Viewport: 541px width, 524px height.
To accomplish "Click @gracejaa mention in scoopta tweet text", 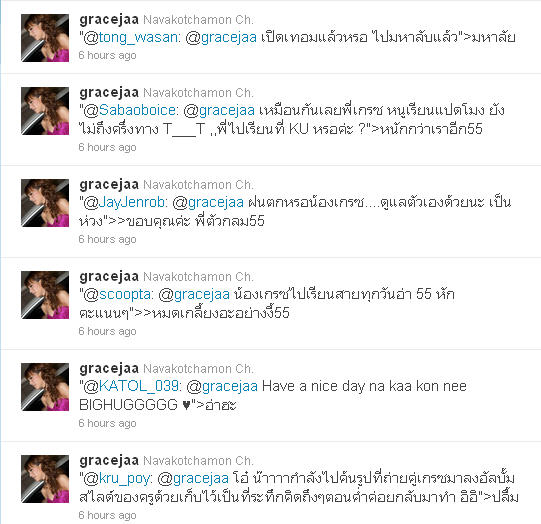I will [194, 295].
